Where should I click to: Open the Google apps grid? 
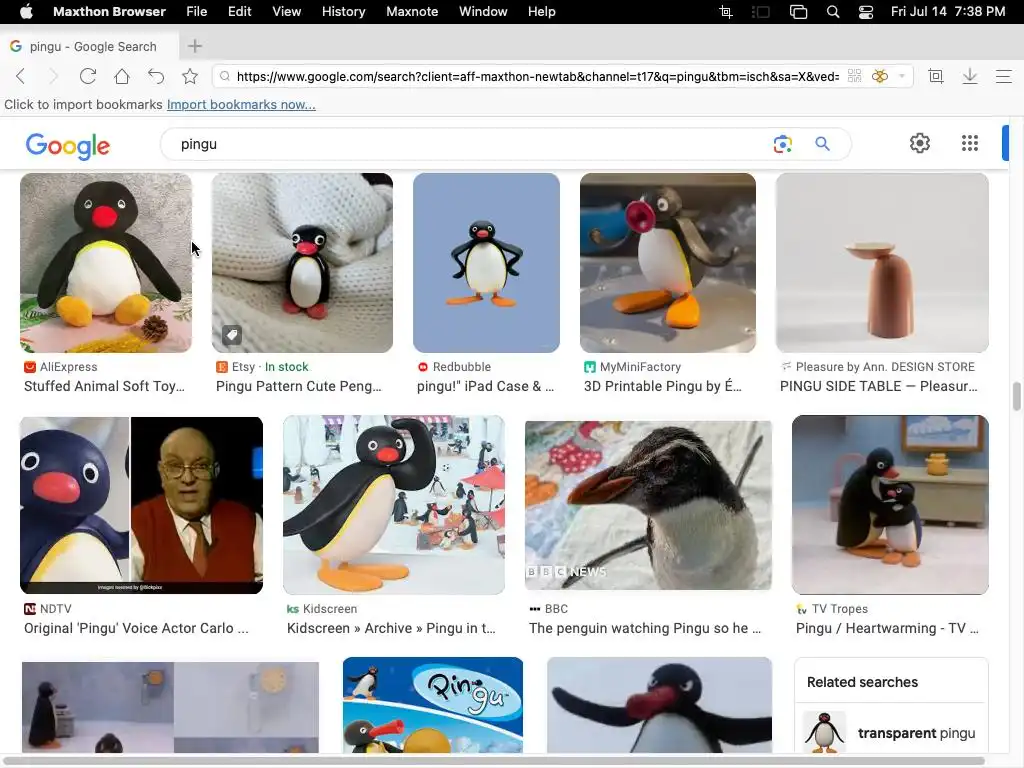tap(970, 143)
